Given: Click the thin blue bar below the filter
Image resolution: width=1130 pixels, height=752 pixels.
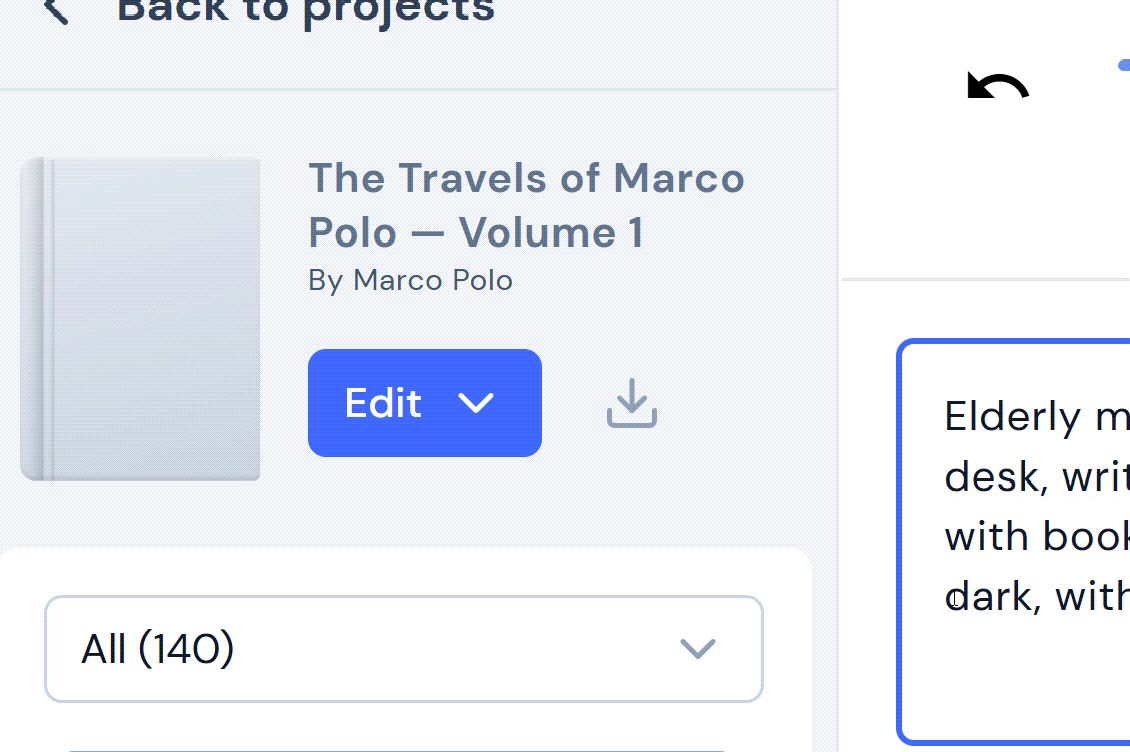Looking at the screenshot, I should coord(400,749).
